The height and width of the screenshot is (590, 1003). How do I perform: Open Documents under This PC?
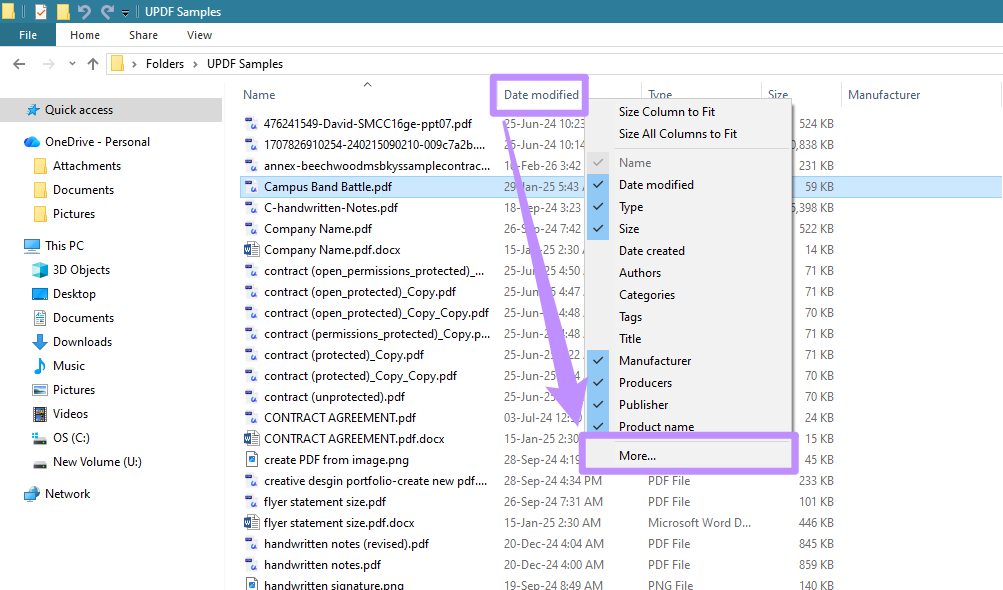point(83,318)
